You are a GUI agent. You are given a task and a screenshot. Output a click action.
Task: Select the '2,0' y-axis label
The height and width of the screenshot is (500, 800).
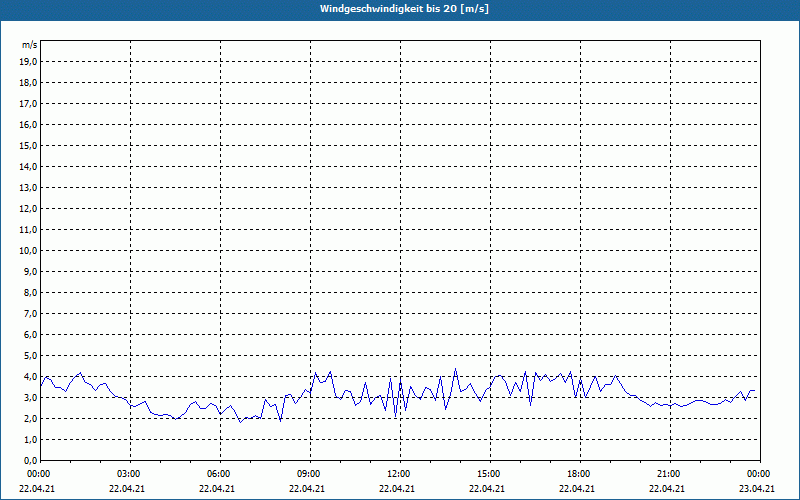(30, 418)
